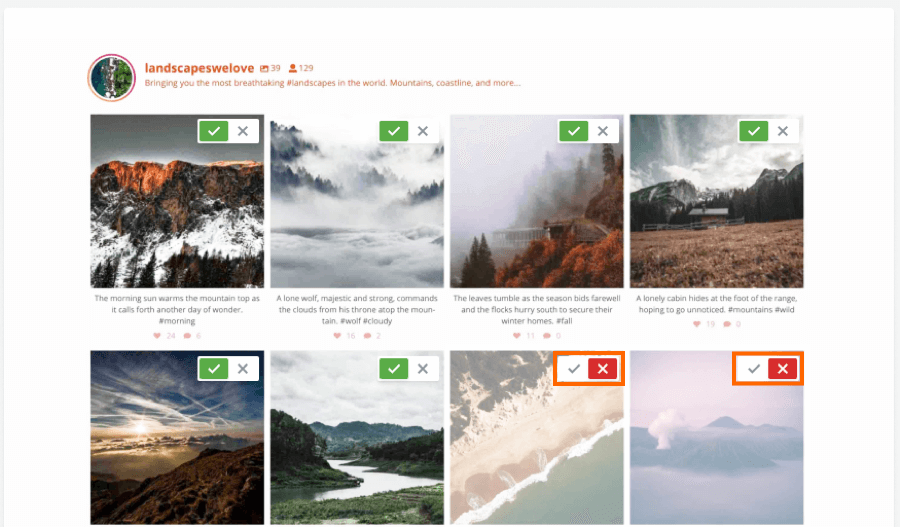The width and height of the screenshot is (900, 527).
Task: Approve the beach aerial photo with checkmark
Action: tap(573, 369)
